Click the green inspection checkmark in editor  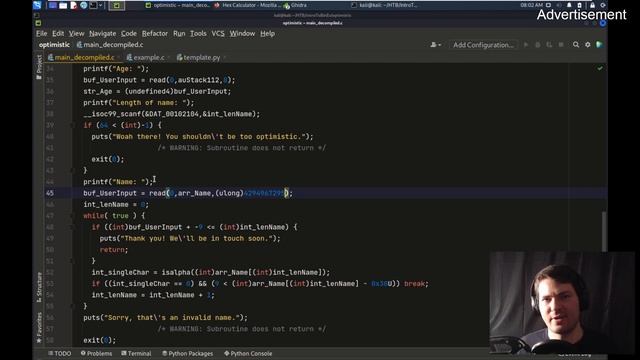[x=600, y=68]
